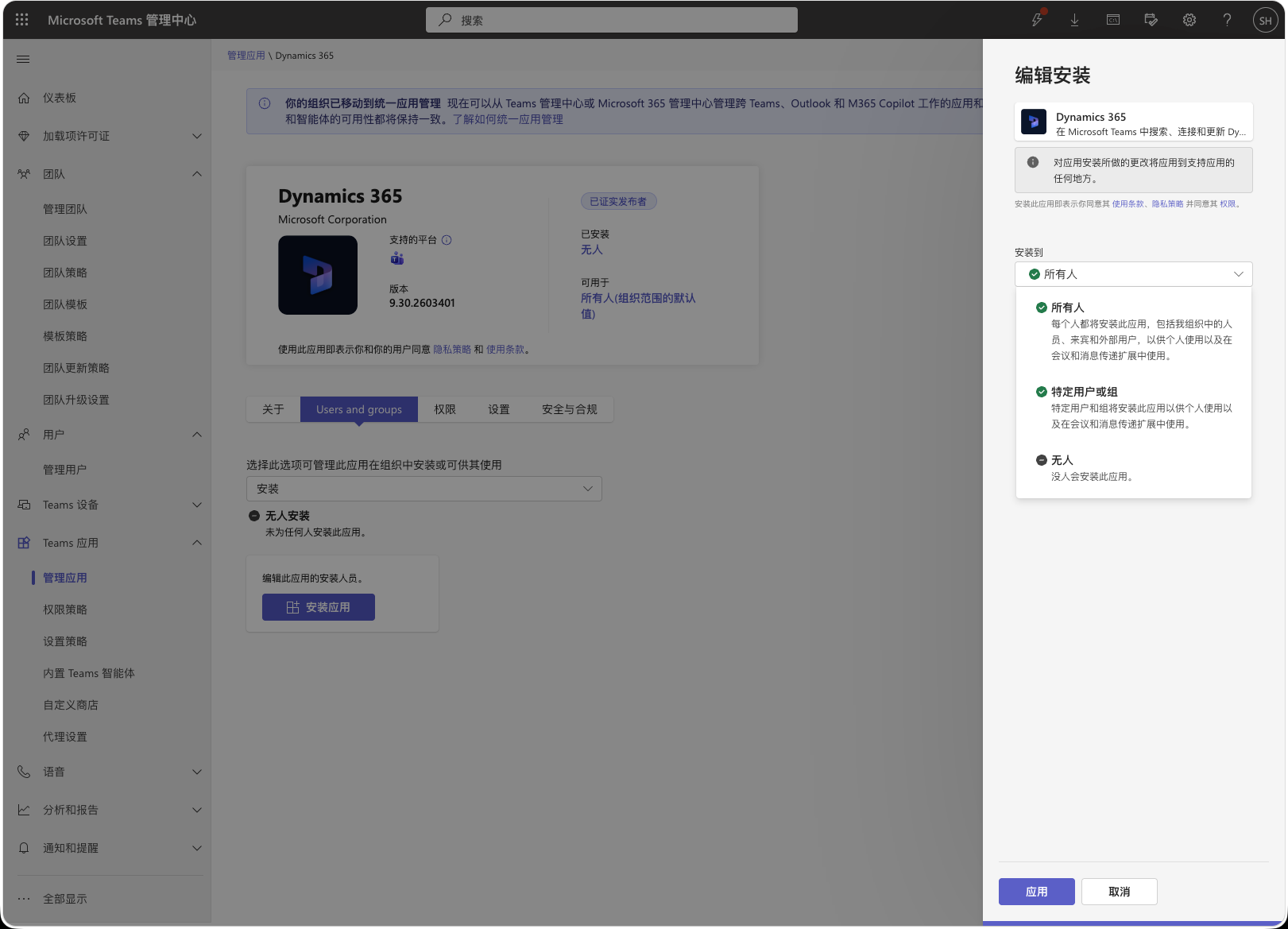Collapse the 用户 section chevron

[x=197, y=435]
